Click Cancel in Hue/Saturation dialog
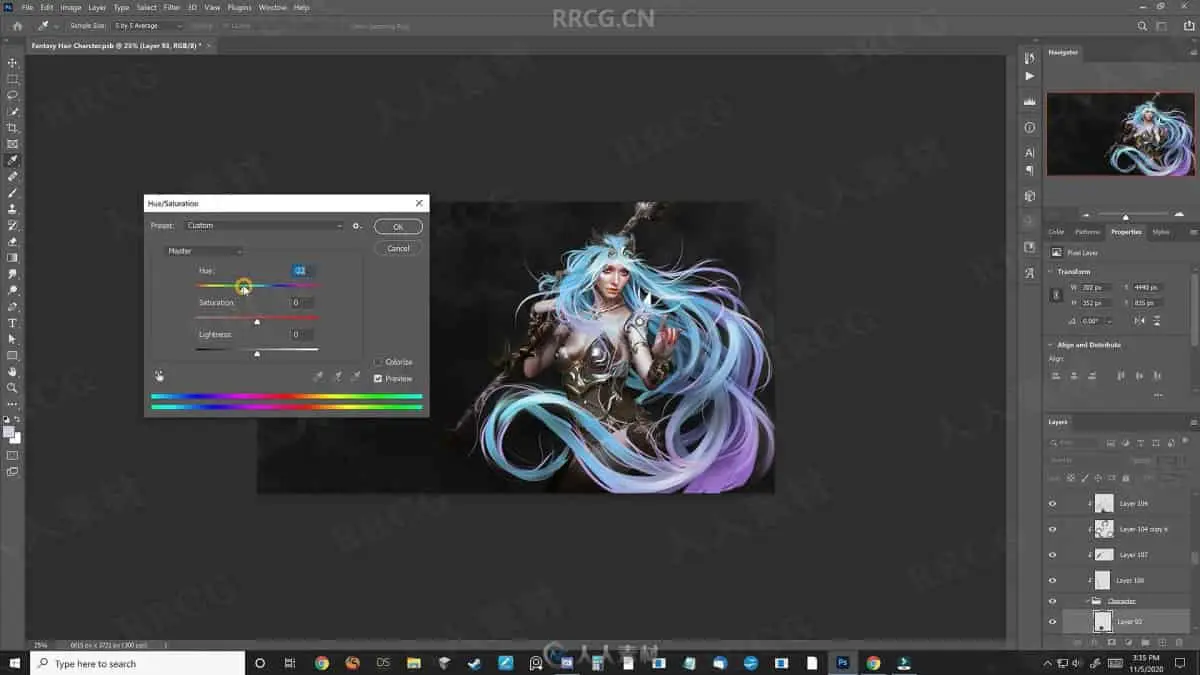 tap(398, 248)
